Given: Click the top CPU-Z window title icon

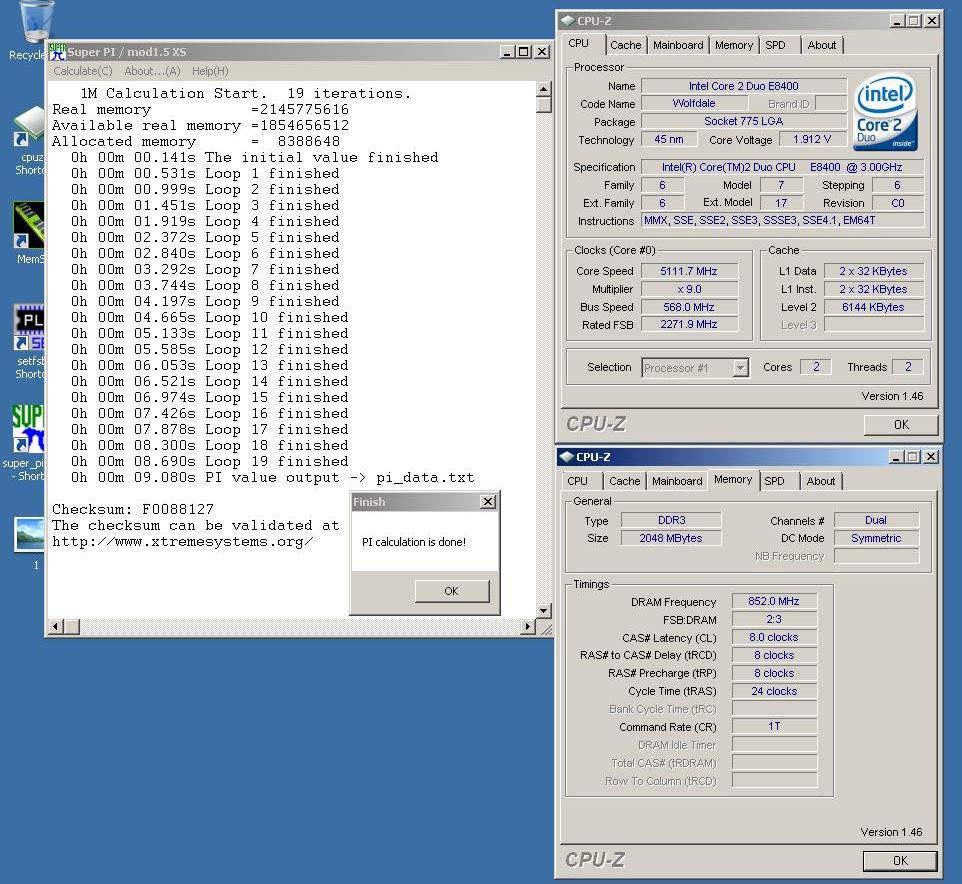Looking at the screenshot, I should 568,20.
